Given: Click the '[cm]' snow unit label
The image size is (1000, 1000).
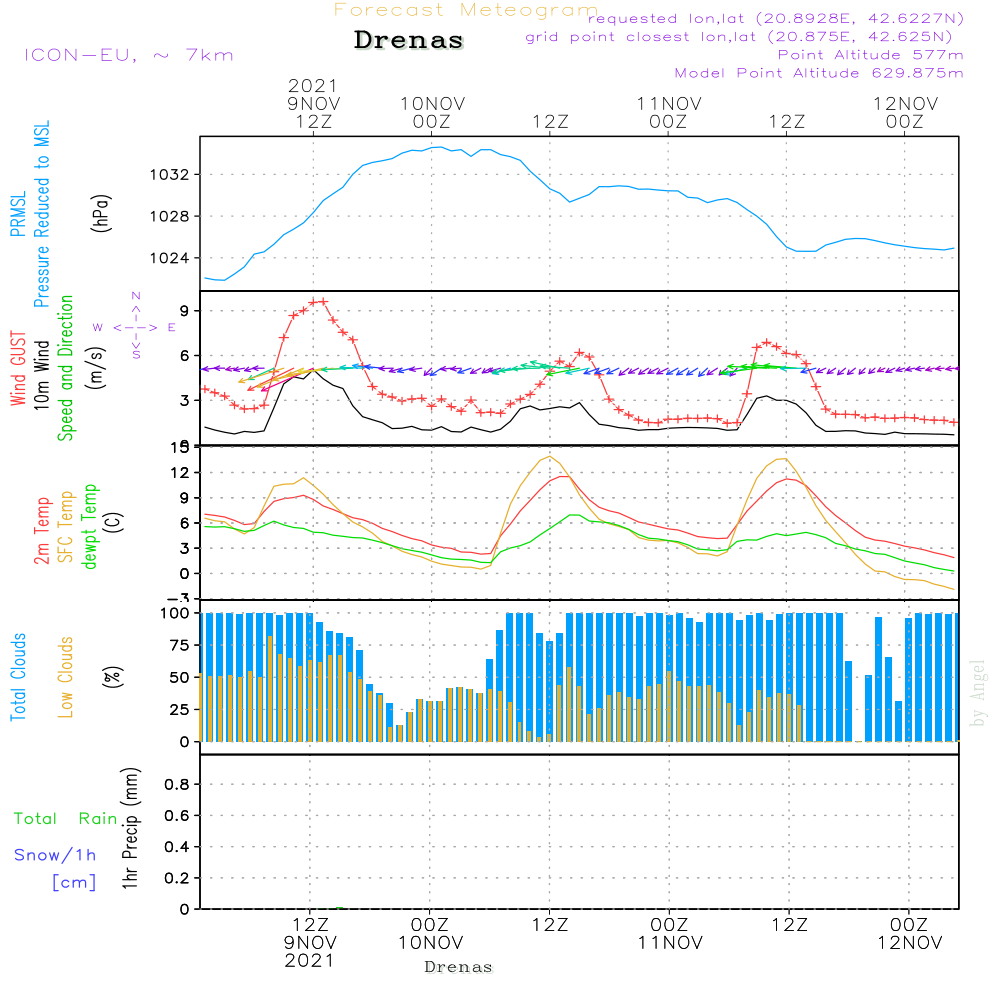Looking at the screenshot, I should 74,883.
